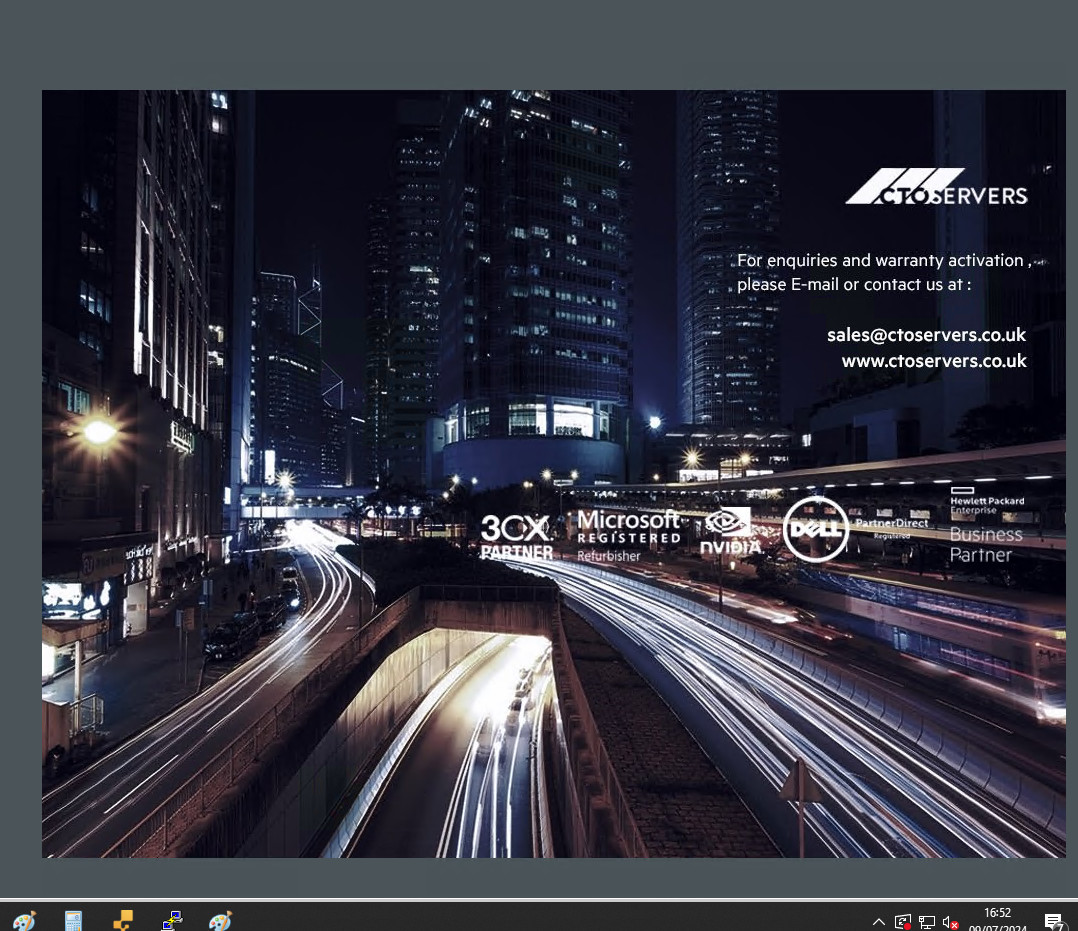
Task: Open the muted volume speaker tray icon
Action: [x=950, y=922]
